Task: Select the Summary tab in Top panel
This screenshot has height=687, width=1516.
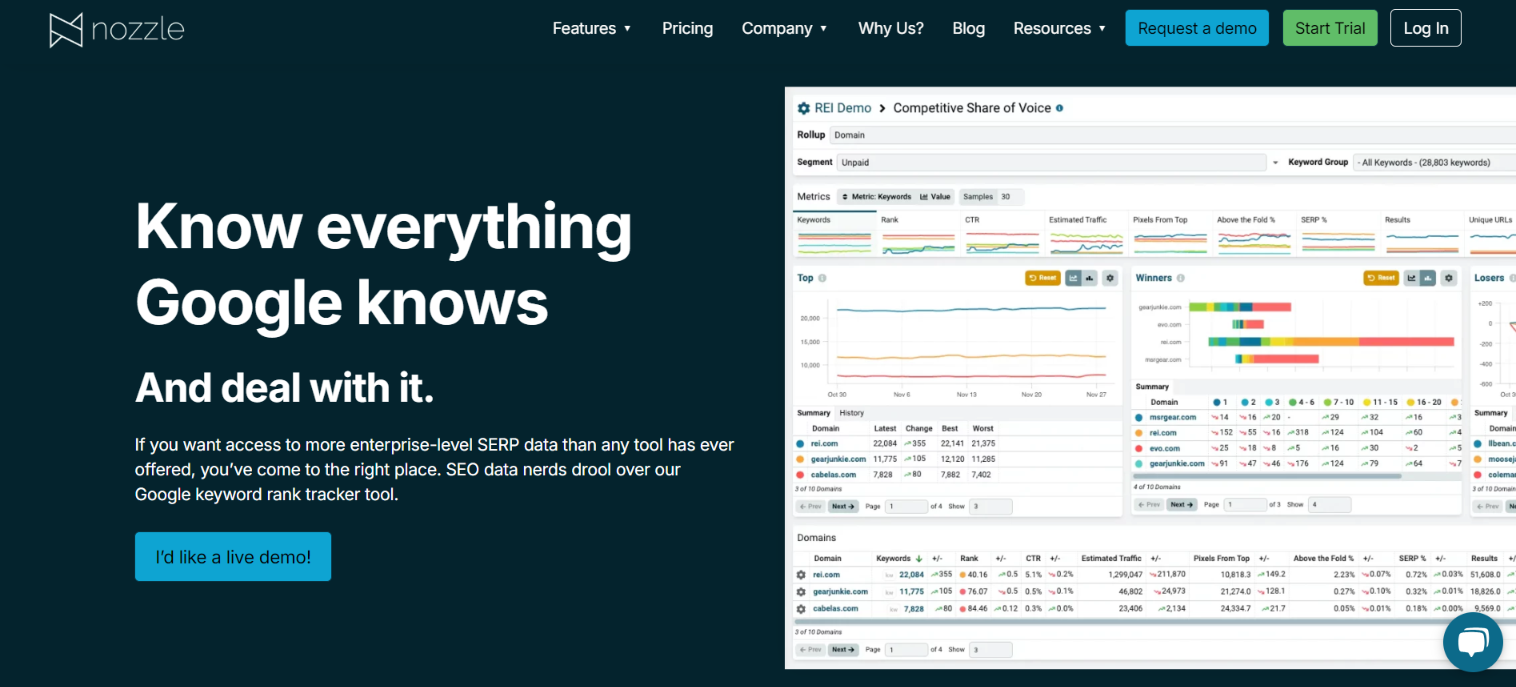Action: coord(814,413)
